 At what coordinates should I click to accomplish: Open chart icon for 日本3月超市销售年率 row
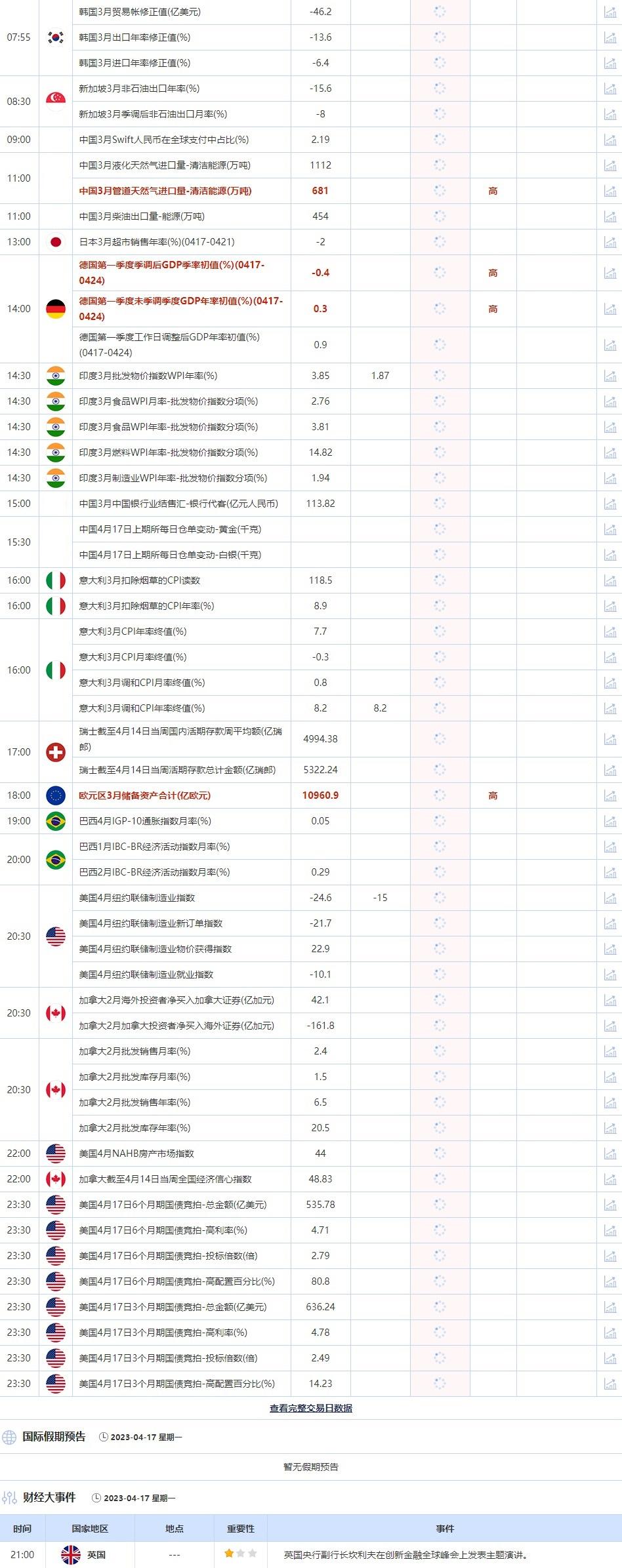610,242
